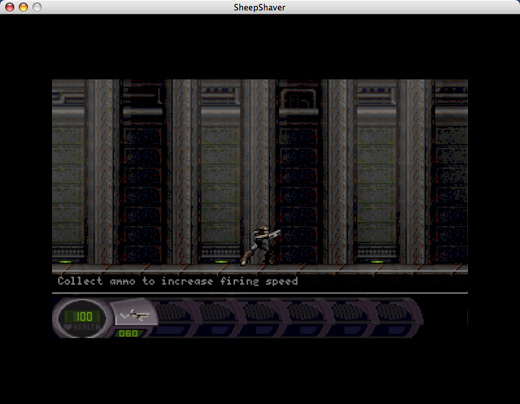This screenshot has width=520, height=404.
Task: Minimize SheepShaver with the yellow button
Action: click(23, 7)
